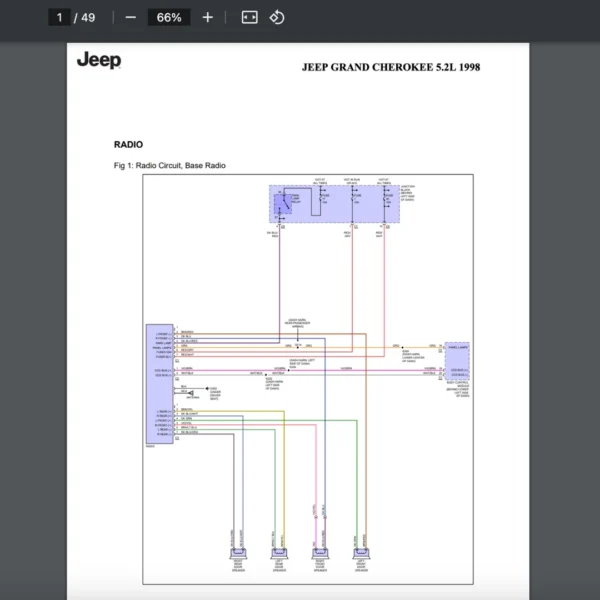
Task: Click the zoom out minus button
Action: [130, 17]
